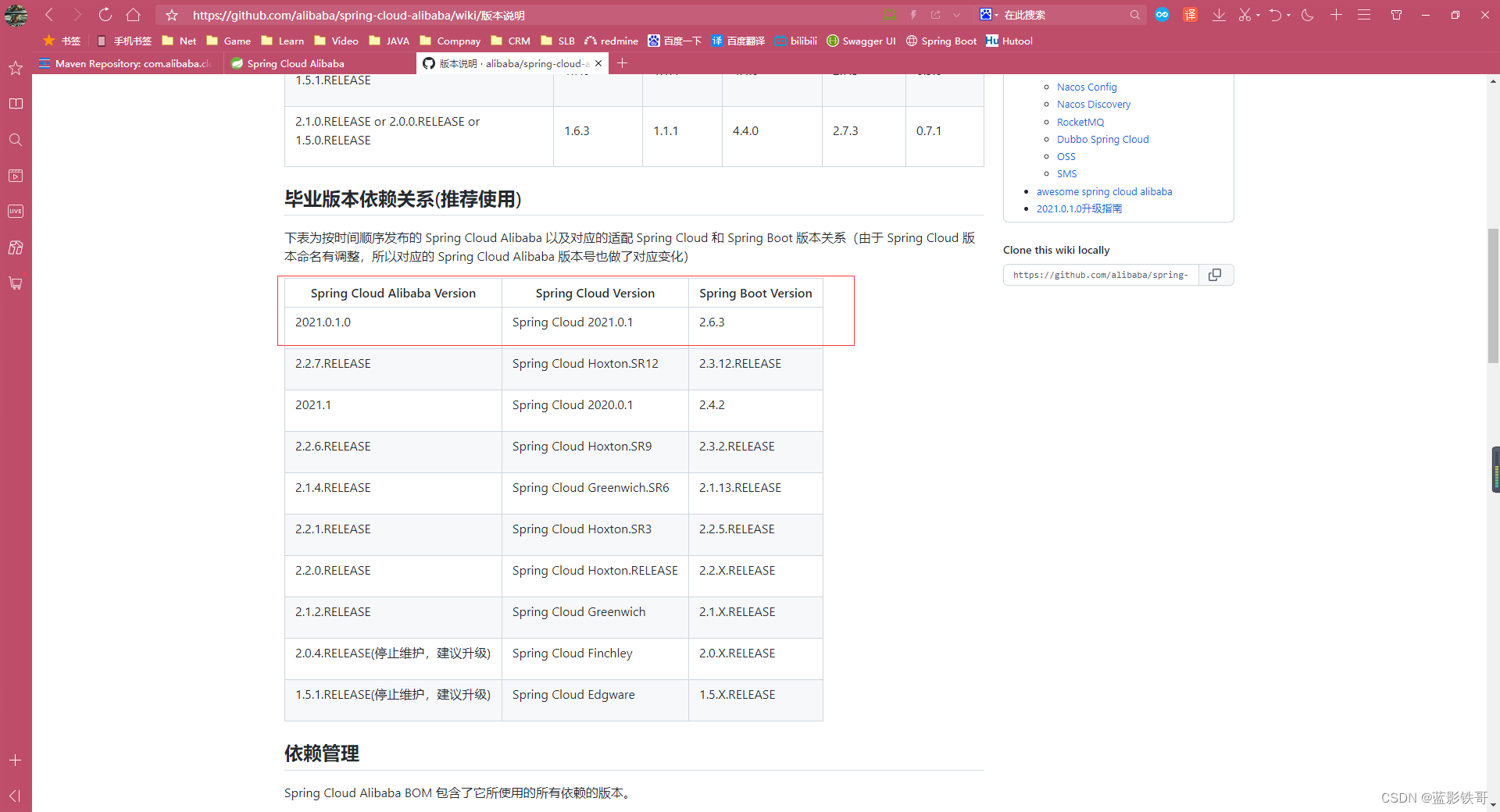This screenshot has height=812, width=1500.
Task: Toggle night mode with the moon icon
Action: [x=1308, y=15]
